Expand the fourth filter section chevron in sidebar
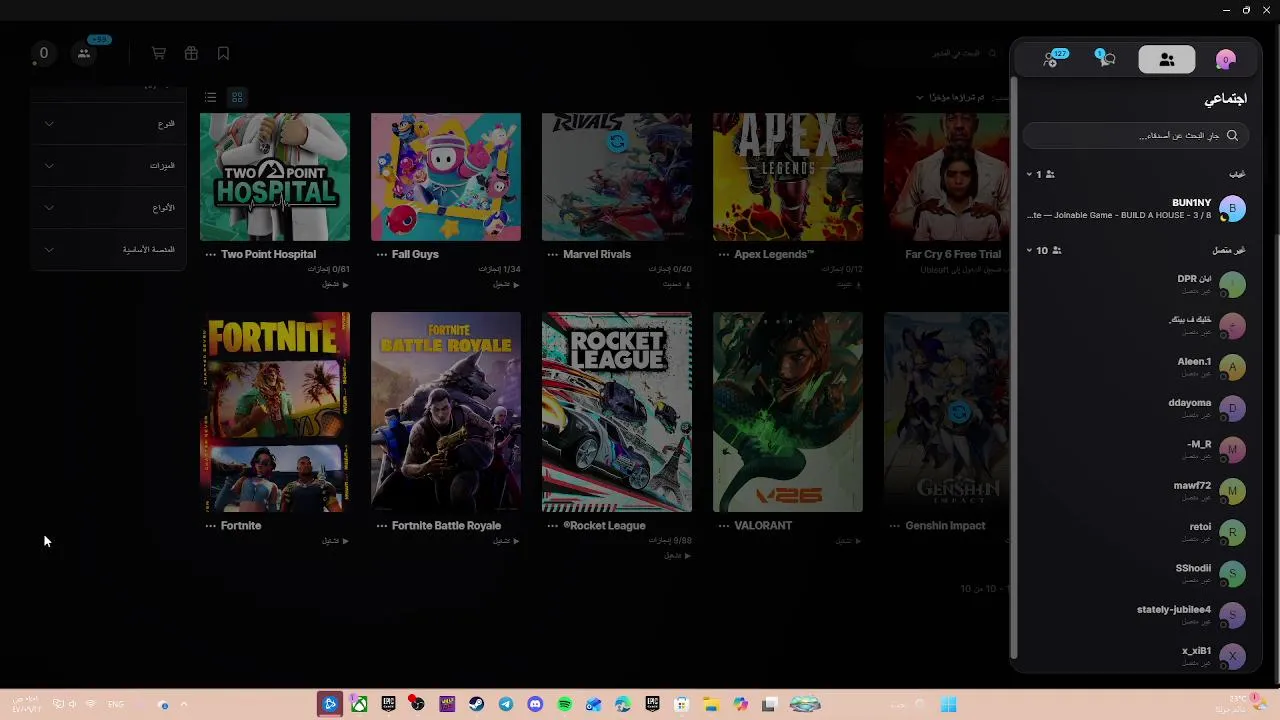 pyautogui.click(x=49, y=250)
